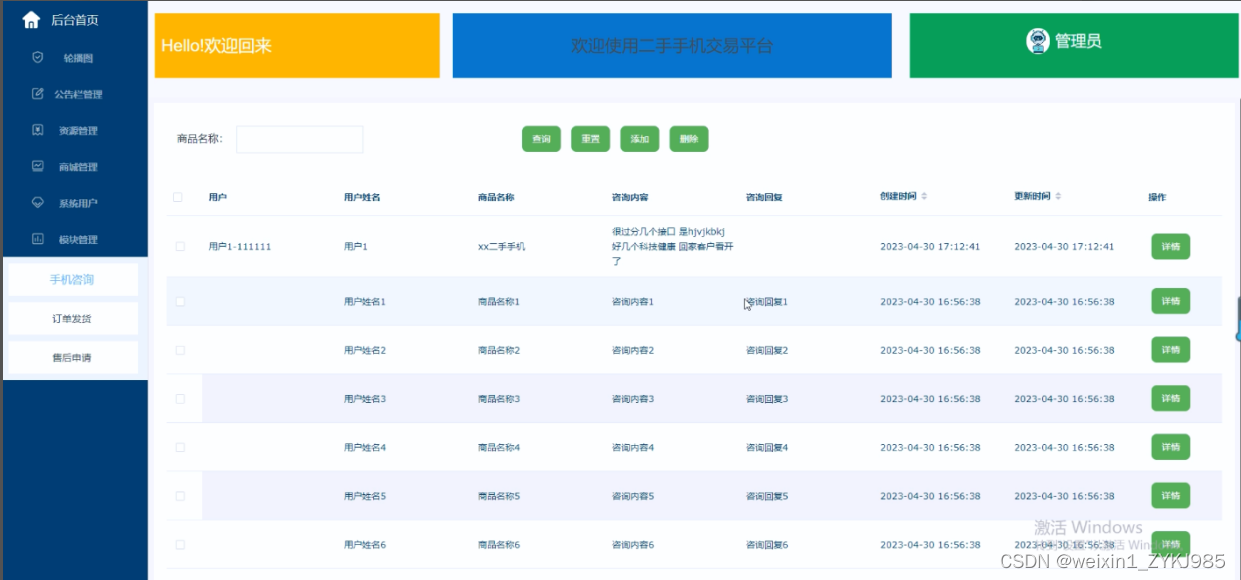This screenshot has width=1241, height=580.
Task: Expand the 商城管理 sidebar menu
Action: coord(74,167)
